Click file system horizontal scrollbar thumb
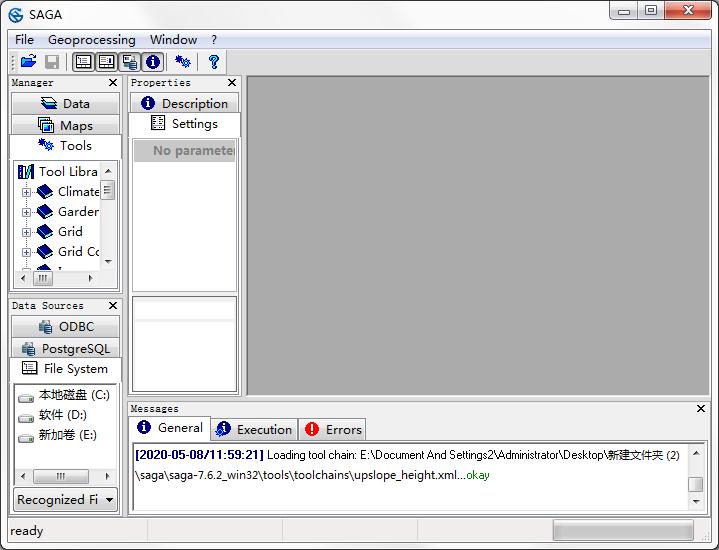Viewport: 719px width, 550px height. (61, 476)
